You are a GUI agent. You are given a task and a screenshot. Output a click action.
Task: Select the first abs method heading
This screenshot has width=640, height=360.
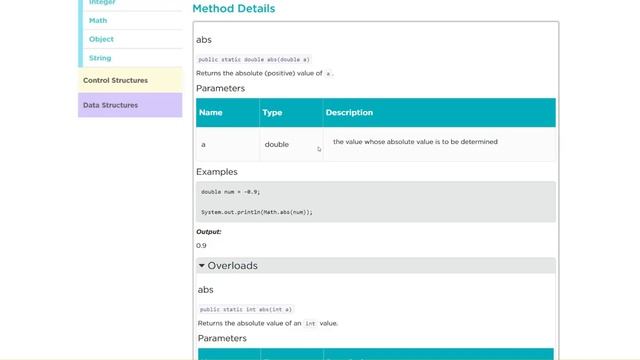[204, 40]
